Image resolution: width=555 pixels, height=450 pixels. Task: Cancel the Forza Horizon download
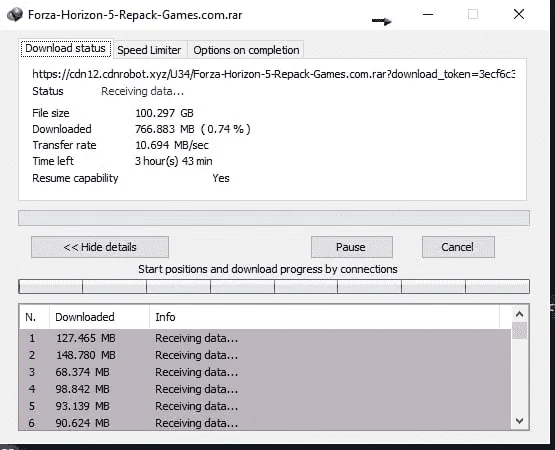458,247
